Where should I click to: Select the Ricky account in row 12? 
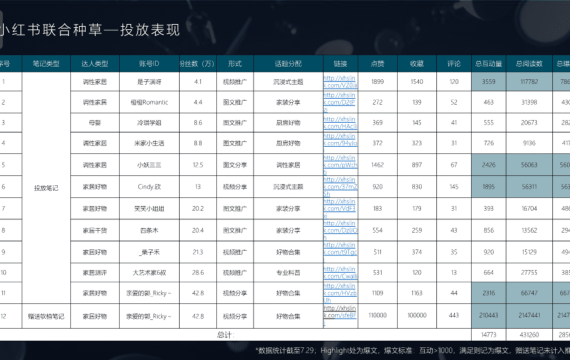(149, 316)
